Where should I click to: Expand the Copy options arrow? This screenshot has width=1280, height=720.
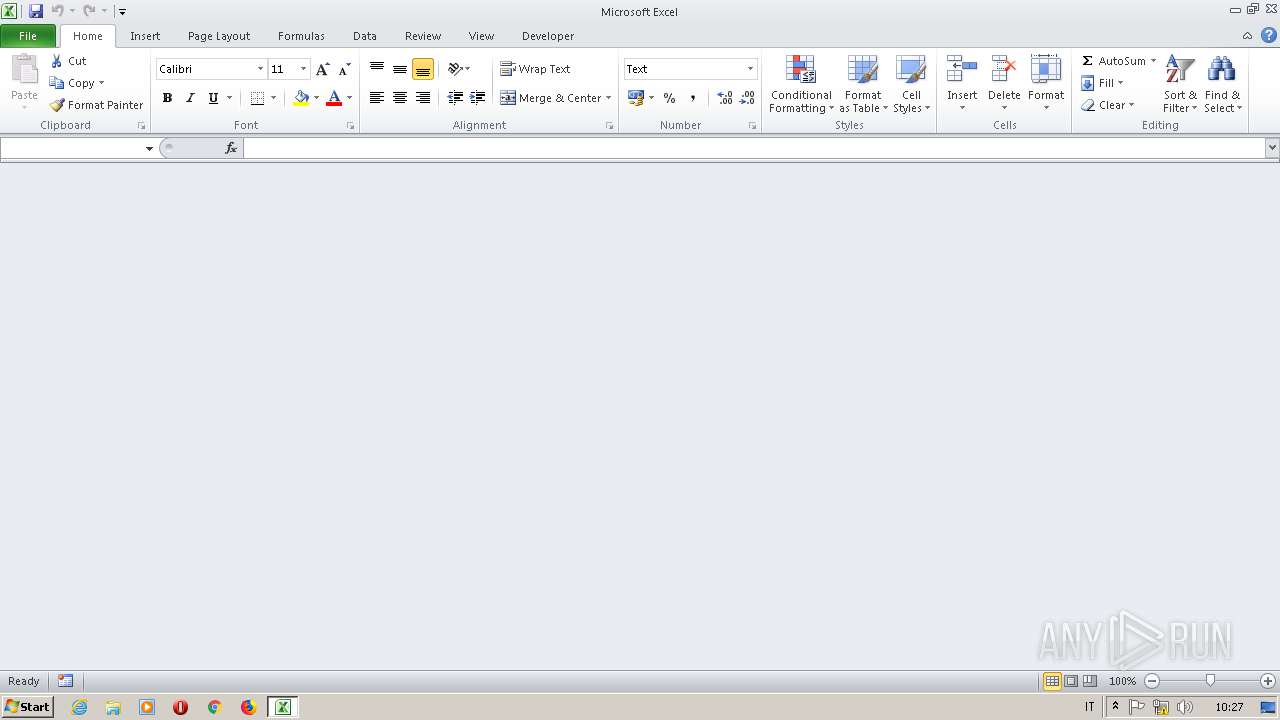101,83
